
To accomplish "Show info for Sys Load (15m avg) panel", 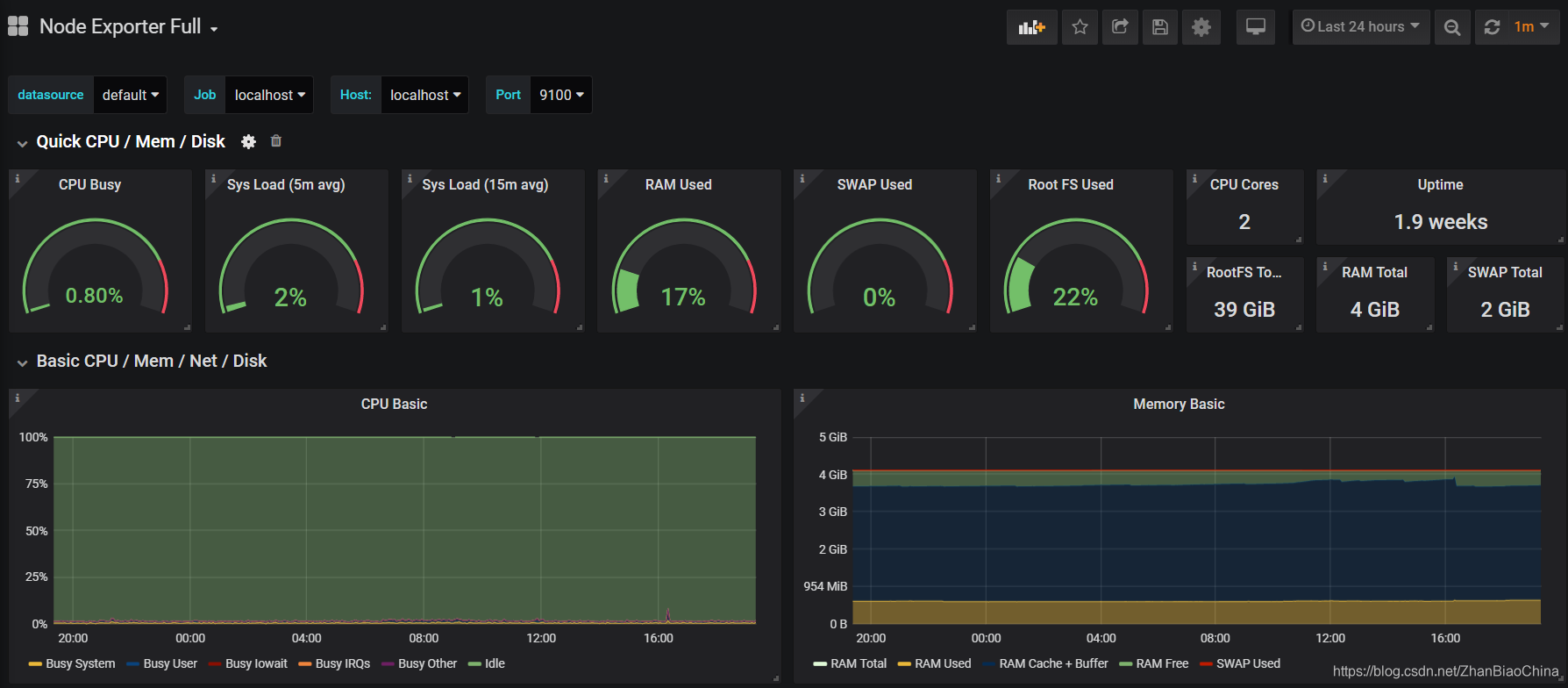I will tap(410, 178).
